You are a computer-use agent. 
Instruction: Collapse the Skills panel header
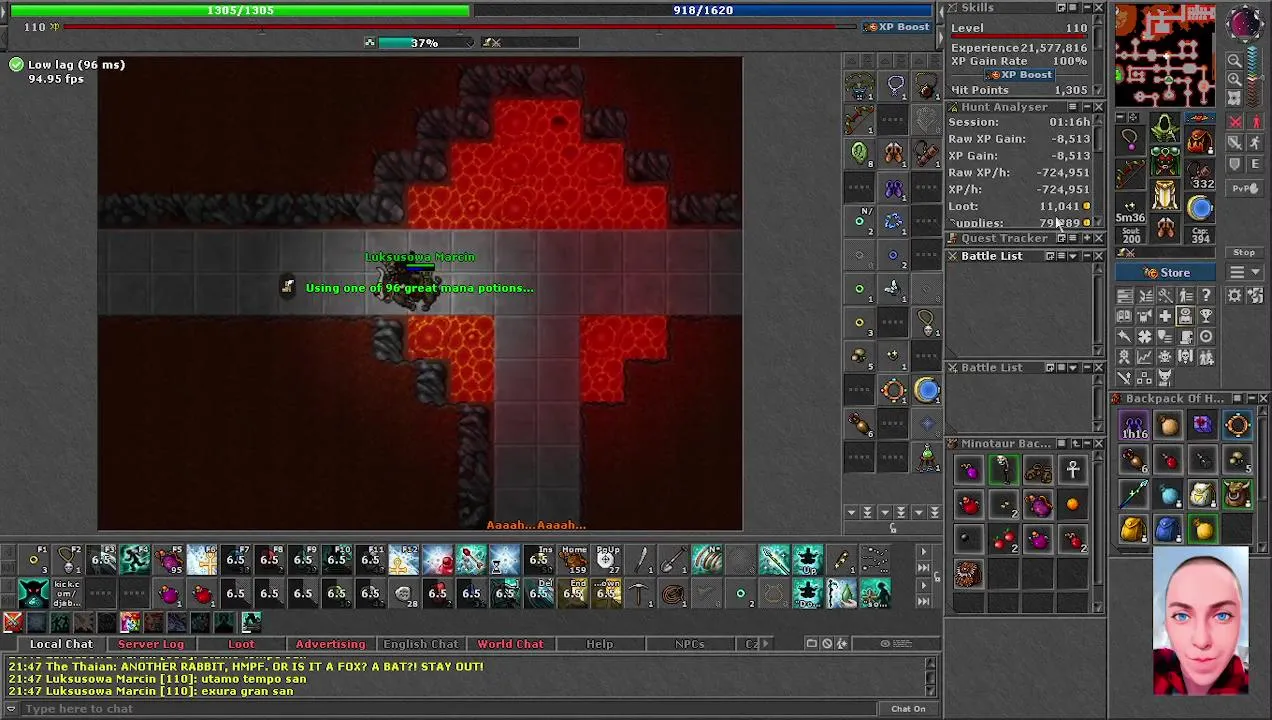[1085, 8]
